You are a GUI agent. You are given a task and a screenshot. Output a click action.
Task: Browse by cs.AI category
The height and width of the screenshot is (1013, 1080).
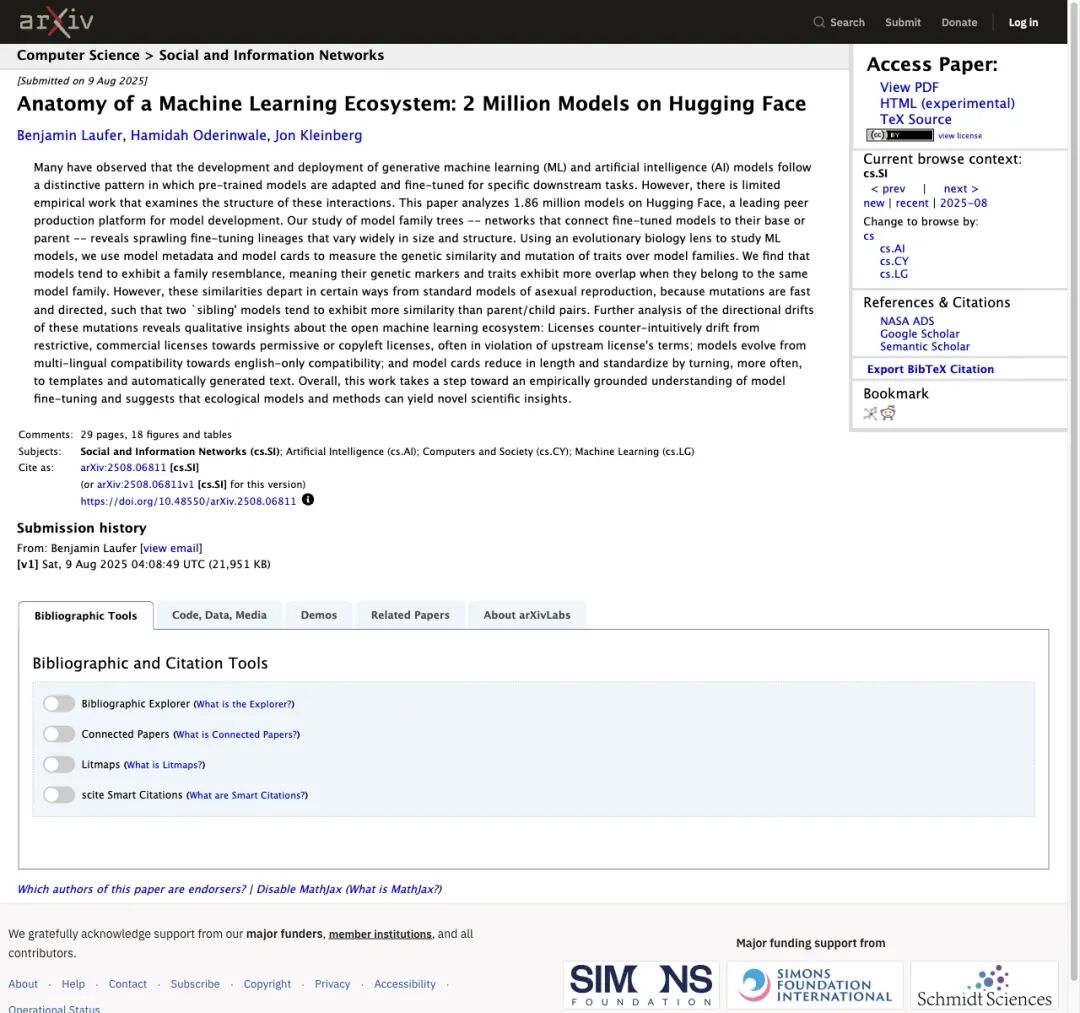(892, 249)
